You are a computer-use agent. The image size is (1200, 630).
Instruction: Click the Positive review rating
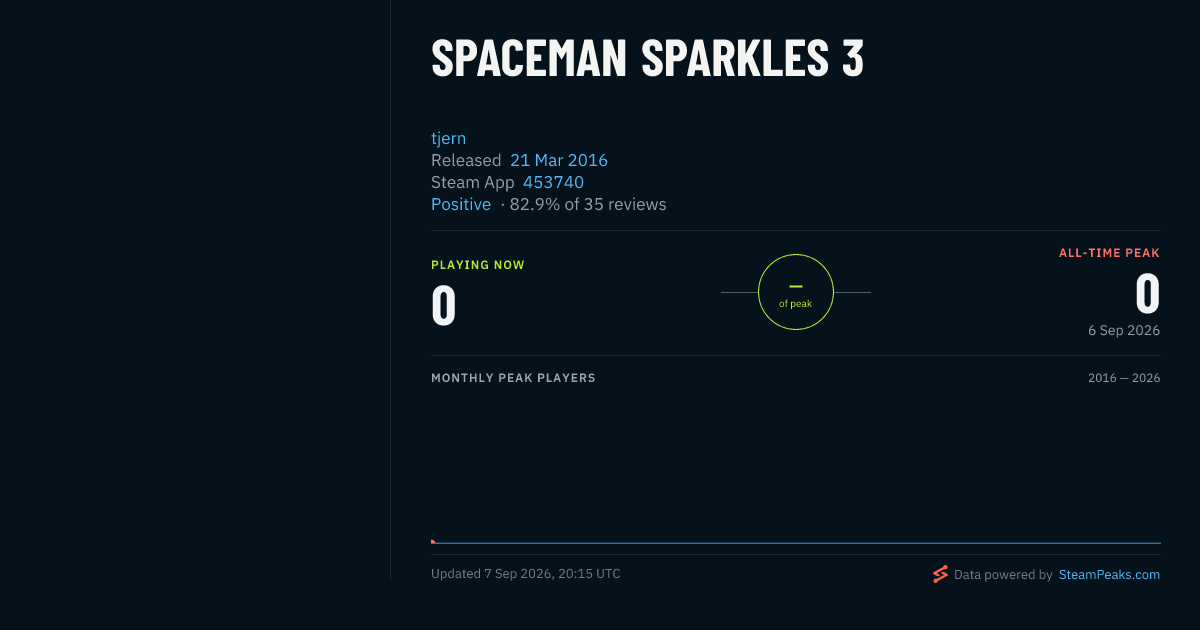[461, 204]
